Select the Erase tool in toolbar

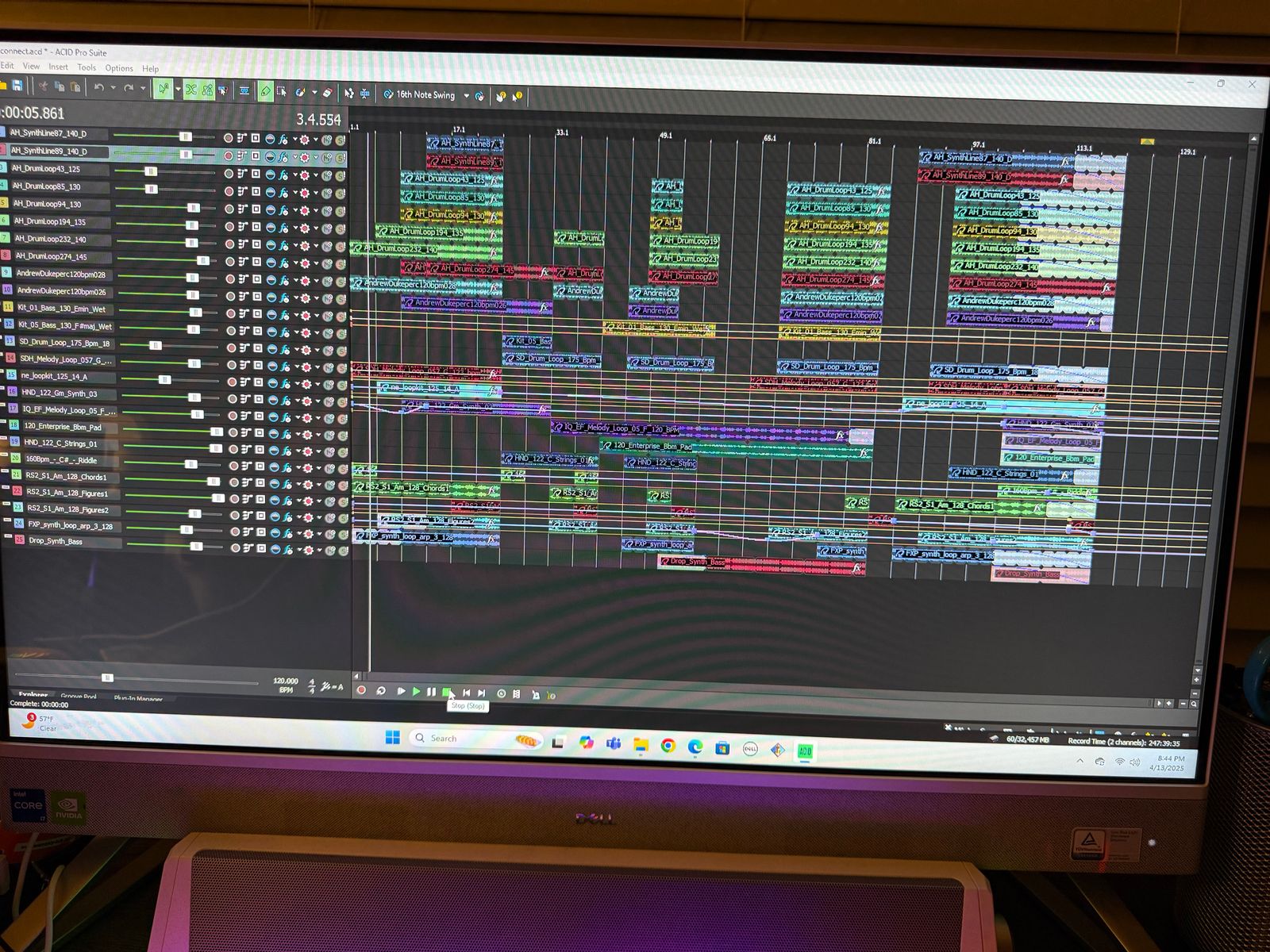tap(326, 92)
